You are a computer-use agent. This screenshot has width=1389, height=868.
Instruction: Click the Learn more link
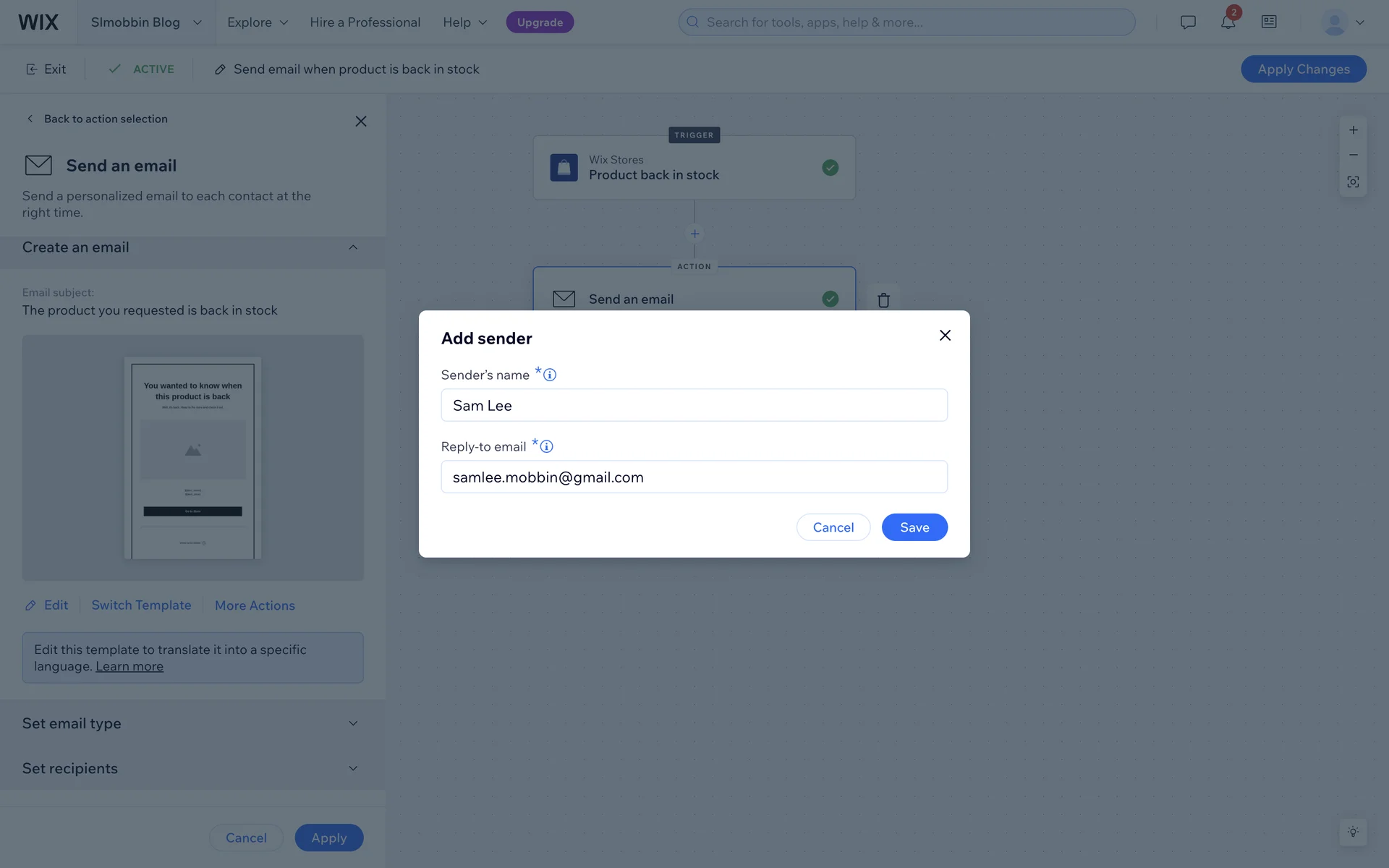click(x=129, y=666)
